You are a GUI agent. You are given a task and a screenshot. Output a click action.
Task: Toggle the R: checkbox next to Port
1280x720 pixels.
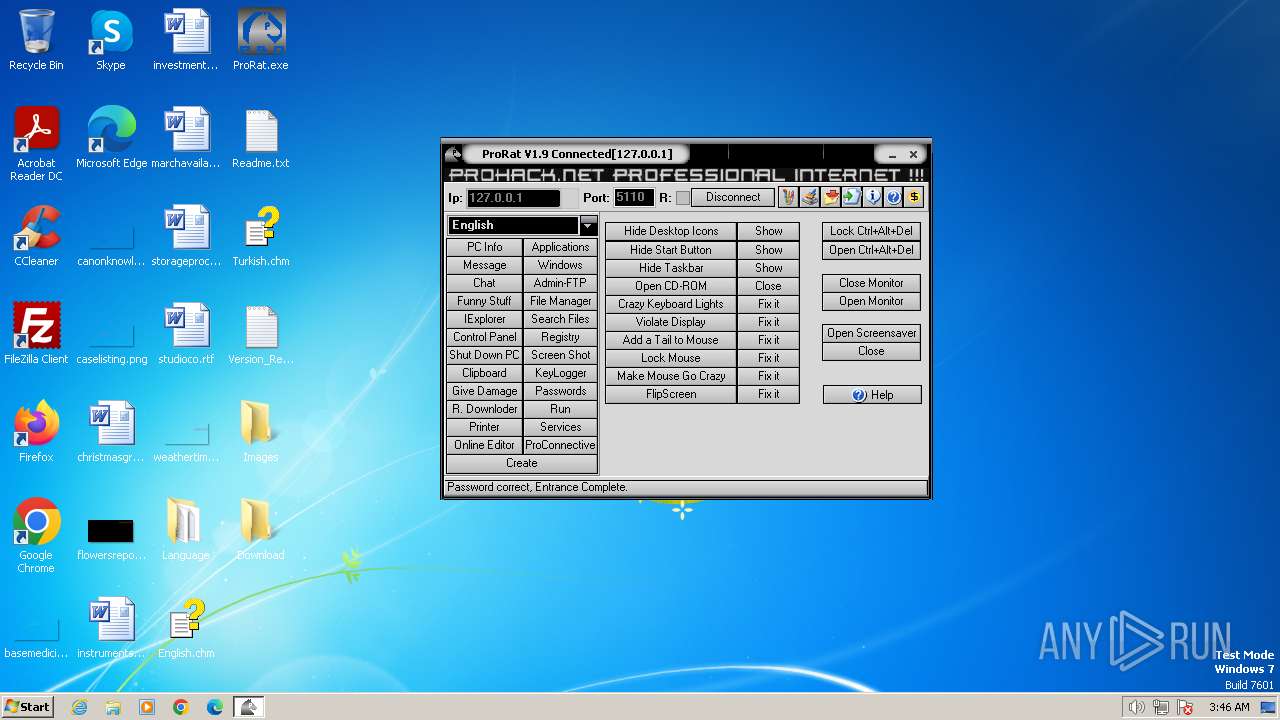coord(683,198)
